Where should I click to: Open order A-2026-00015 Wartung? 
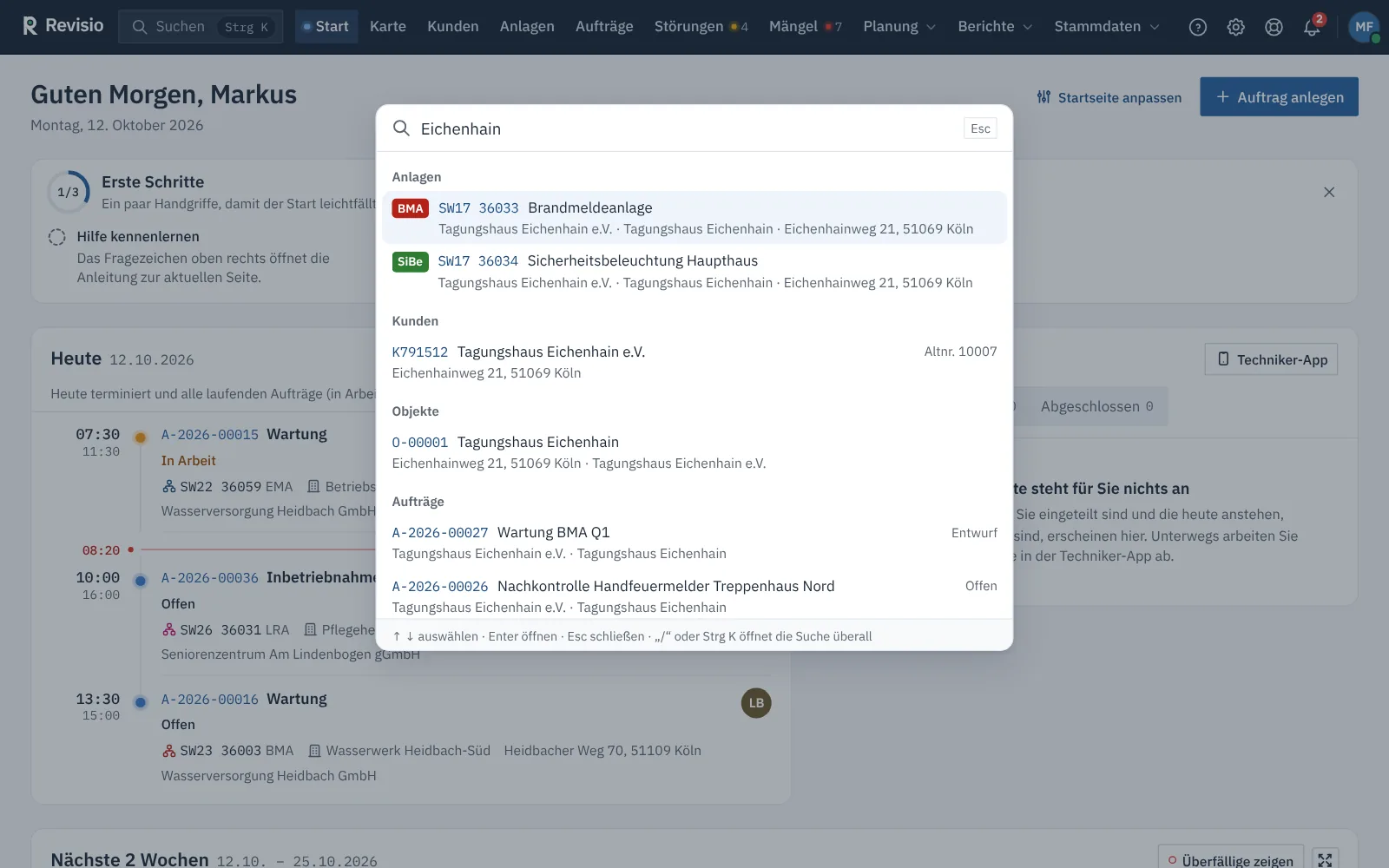pos(209,435)
